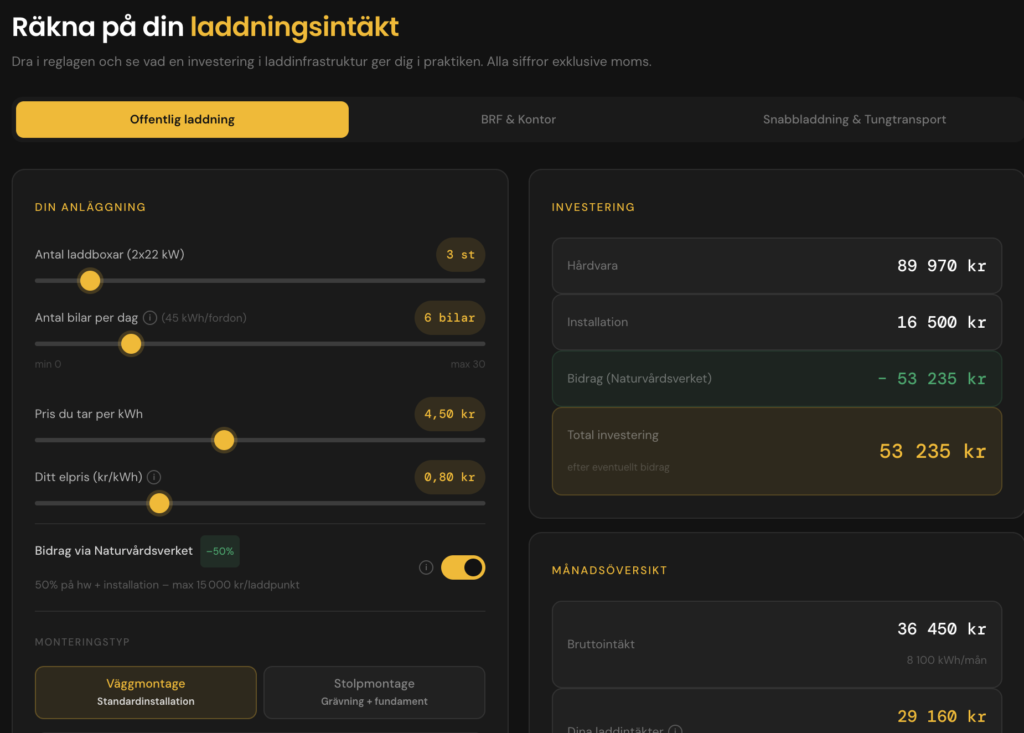Click info icon next to Antal bilar per dag
1024x733 pixels.
coord(150,318)
